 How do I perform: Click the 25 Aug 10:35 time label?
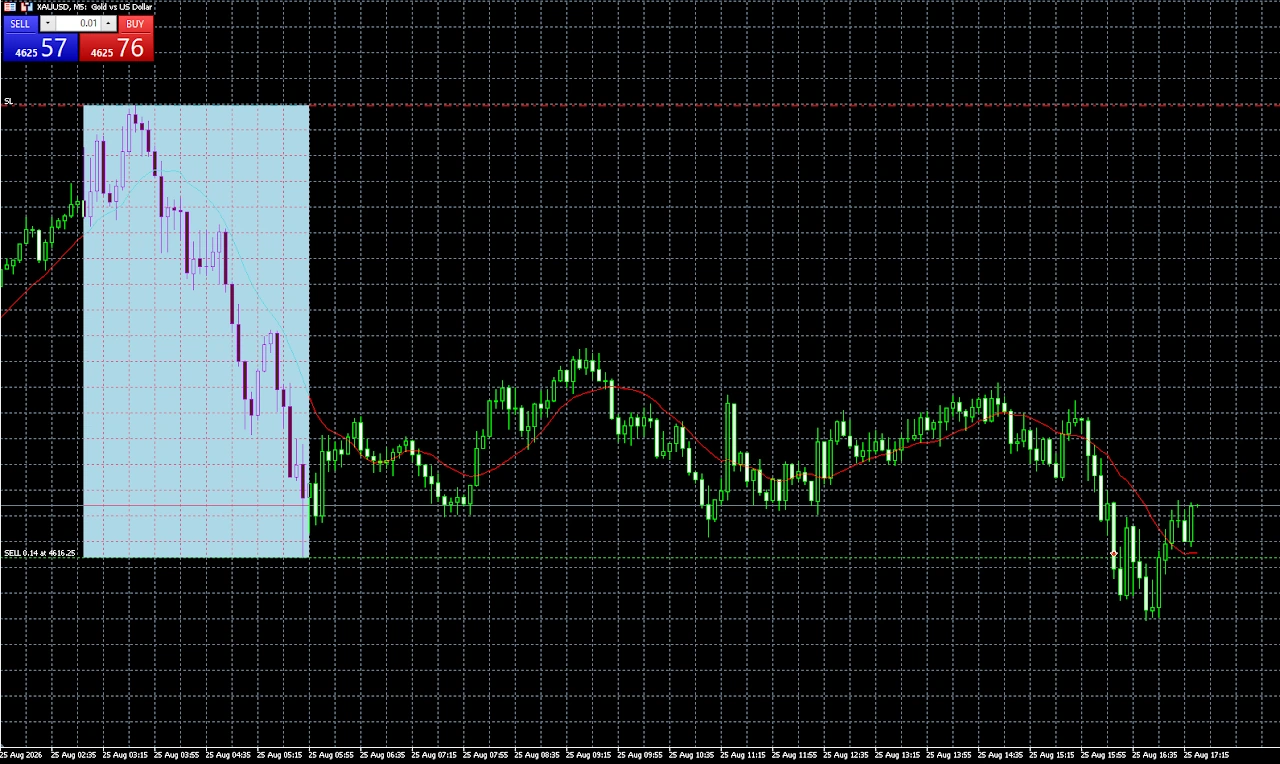pos(692,755)
